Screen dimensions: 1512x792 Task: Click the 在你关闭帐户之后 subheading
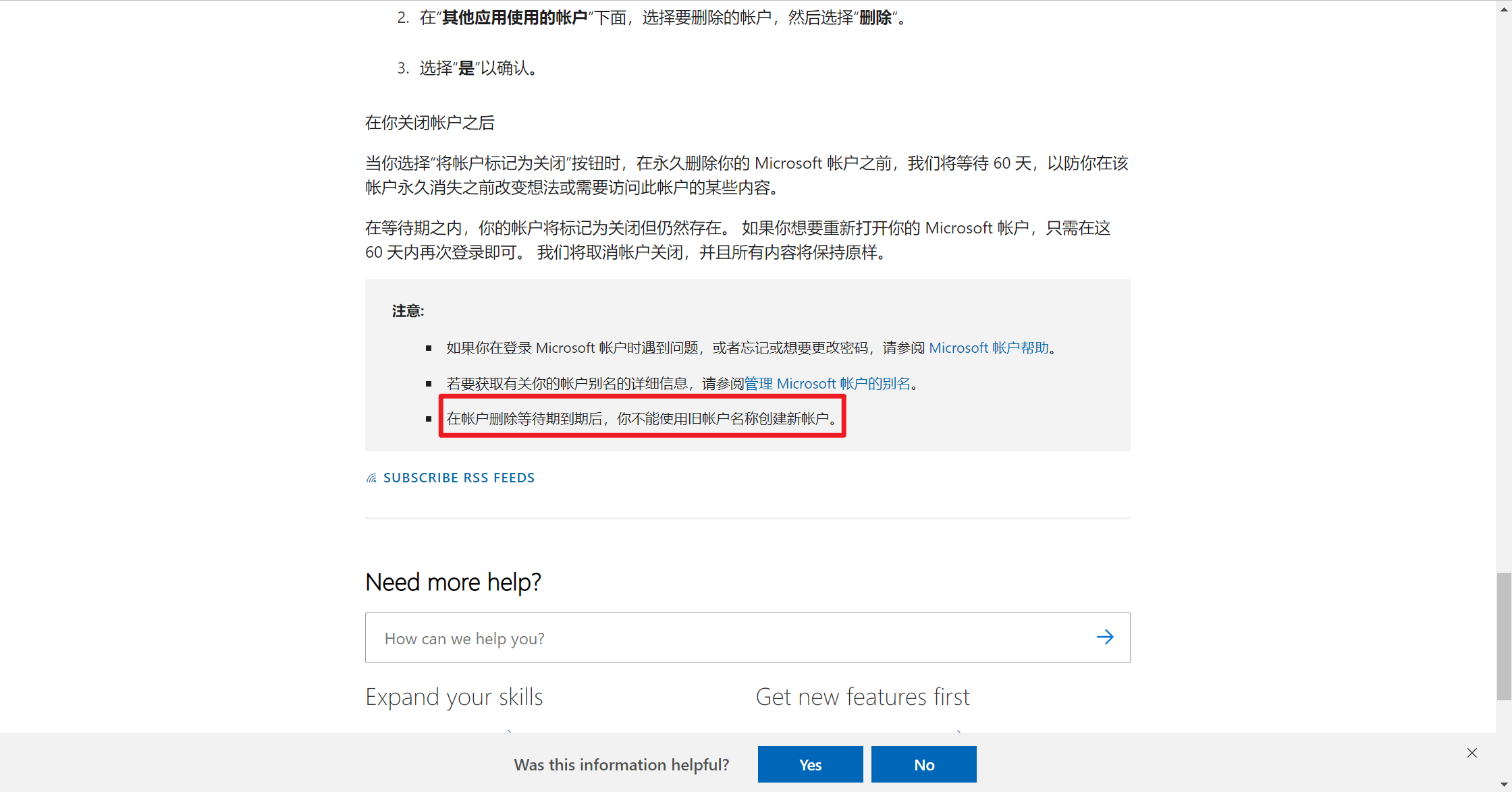tap(430, 123)
